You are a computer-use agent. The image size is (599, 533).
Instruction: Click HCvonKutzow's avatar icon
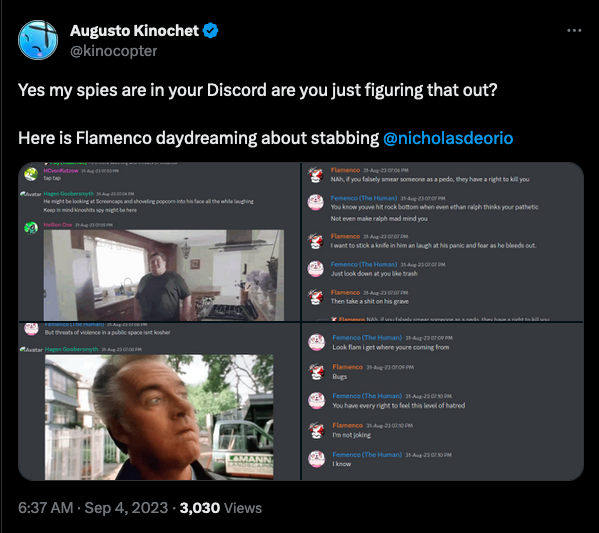click(31, 174)
